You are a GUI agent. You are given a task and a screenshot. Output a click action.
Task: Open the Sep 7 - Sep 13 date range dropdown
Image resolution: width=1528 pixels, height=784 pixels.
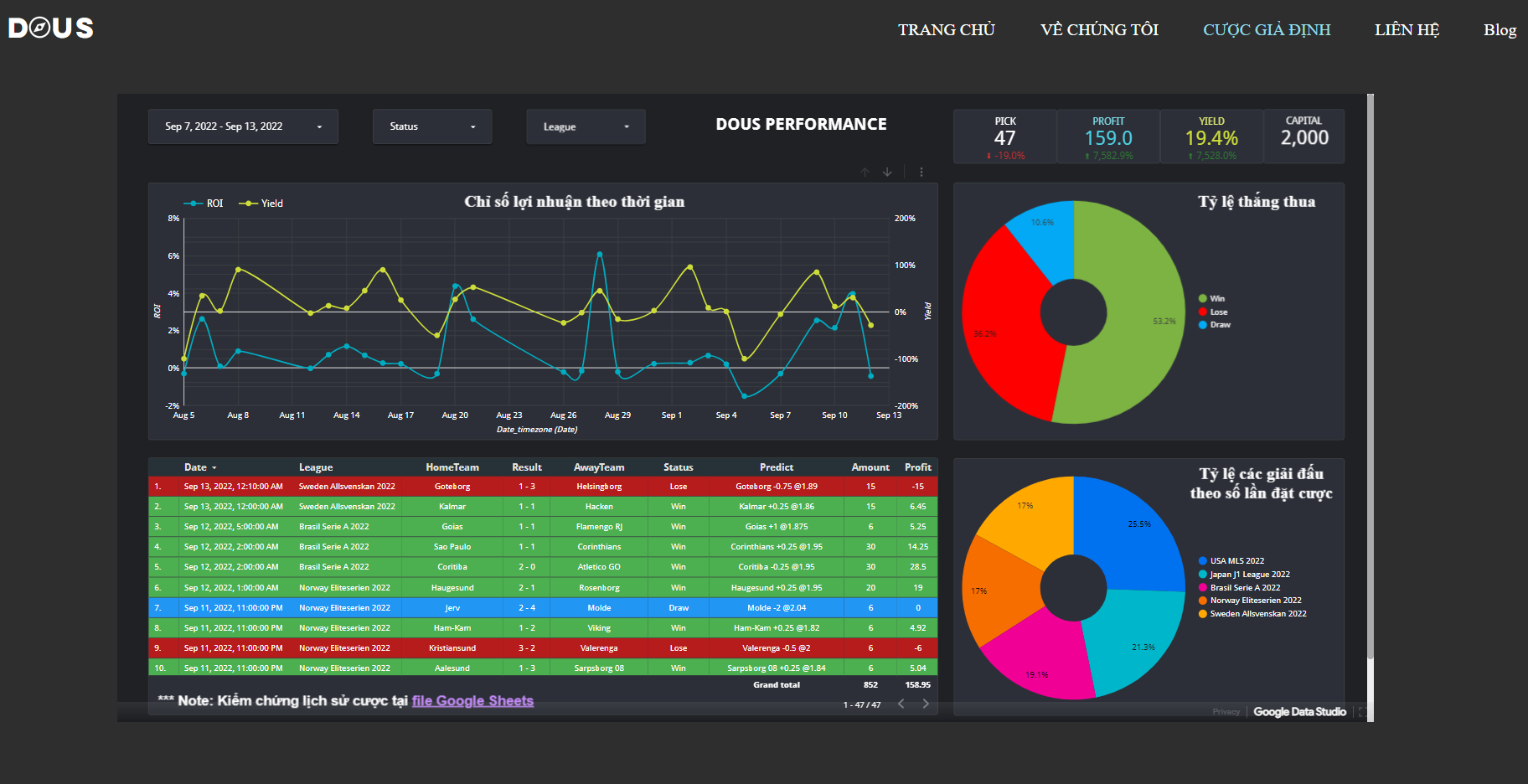click(x=243, y=126)
